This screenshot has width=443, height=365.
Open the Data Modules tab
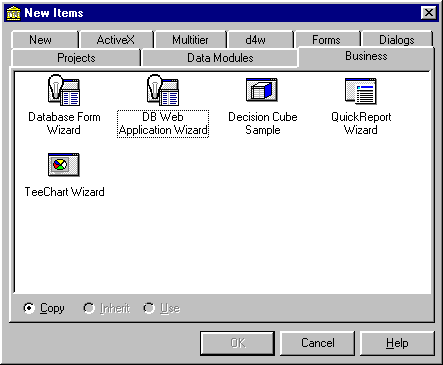point(220,58)
